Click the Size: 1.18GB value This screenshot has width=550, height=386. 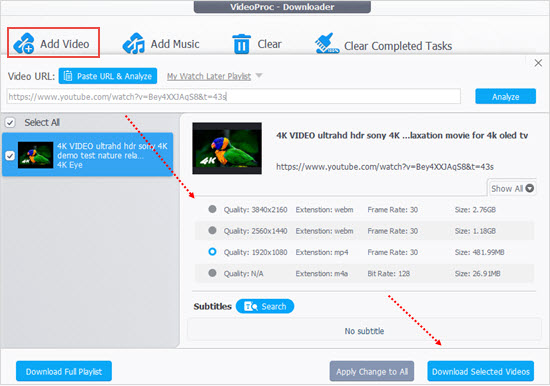pyautogui.click(x=475, y=231)
